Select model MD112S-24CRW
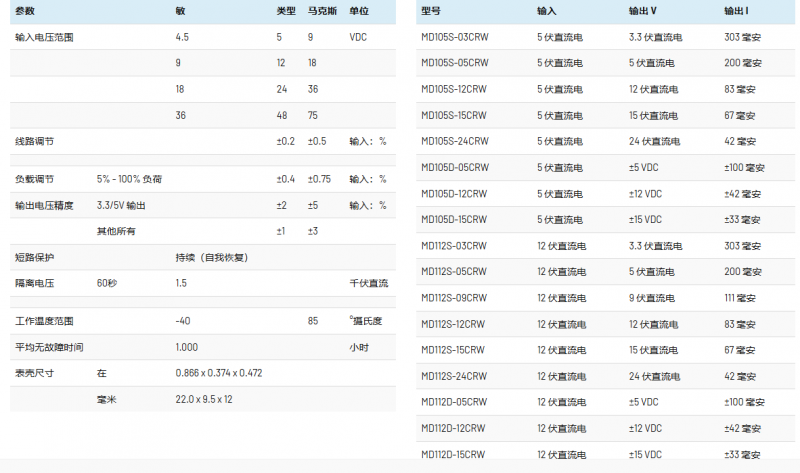 454,377
